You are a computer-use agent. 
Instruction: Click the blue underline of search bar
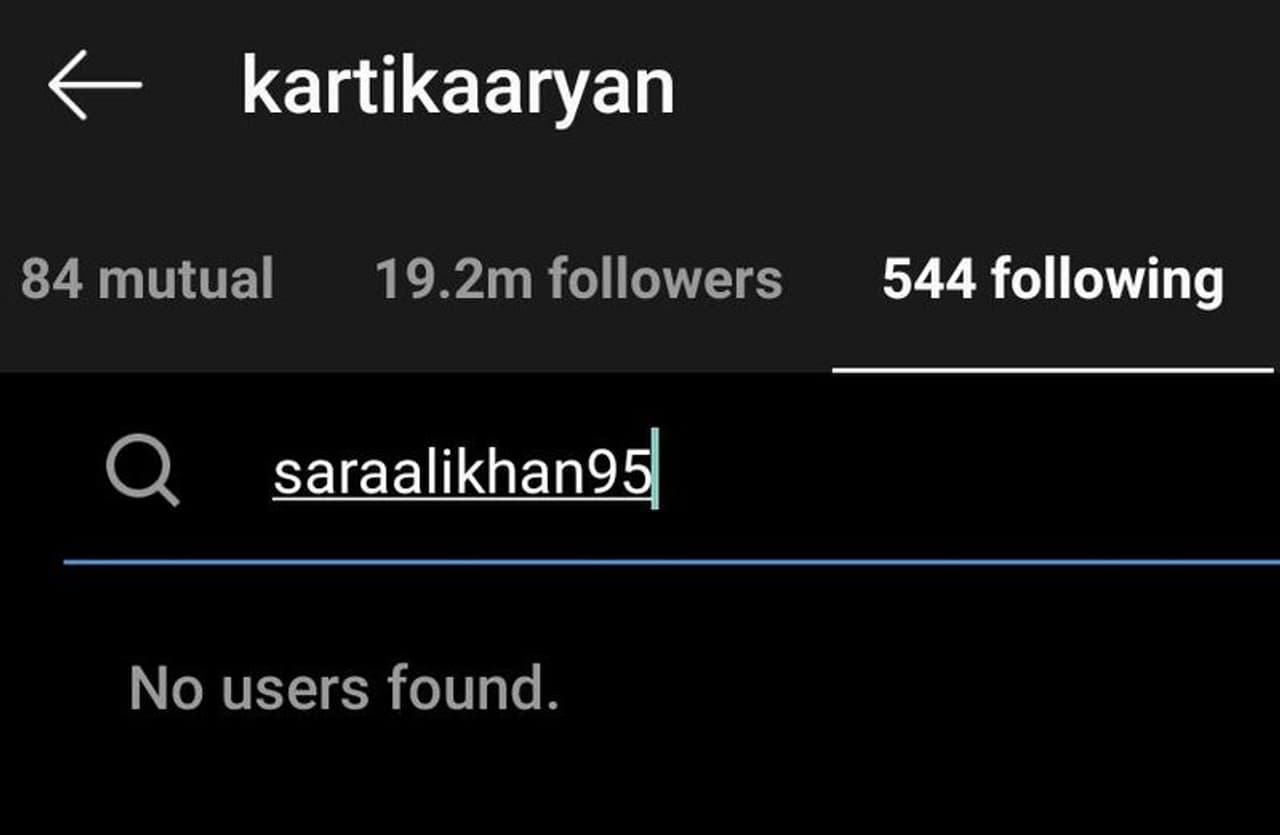click(671, 562)
